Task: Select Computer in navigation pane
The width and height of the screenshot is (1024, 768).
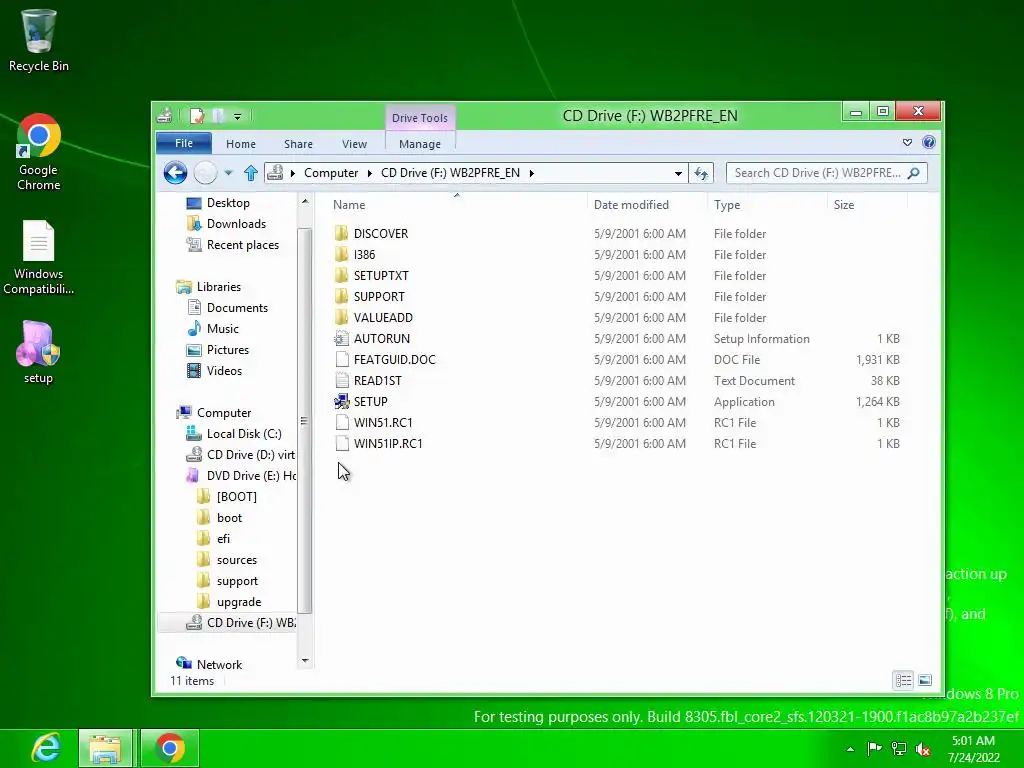Action: (223, 413)
